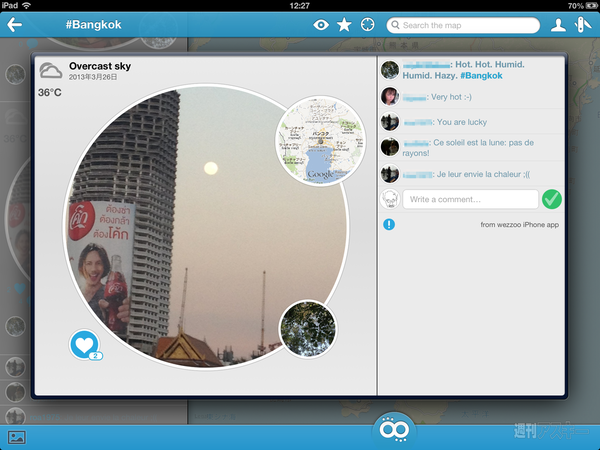Open the avatar beside the 'Very hot :-)' comment

(x=391, y=97)
